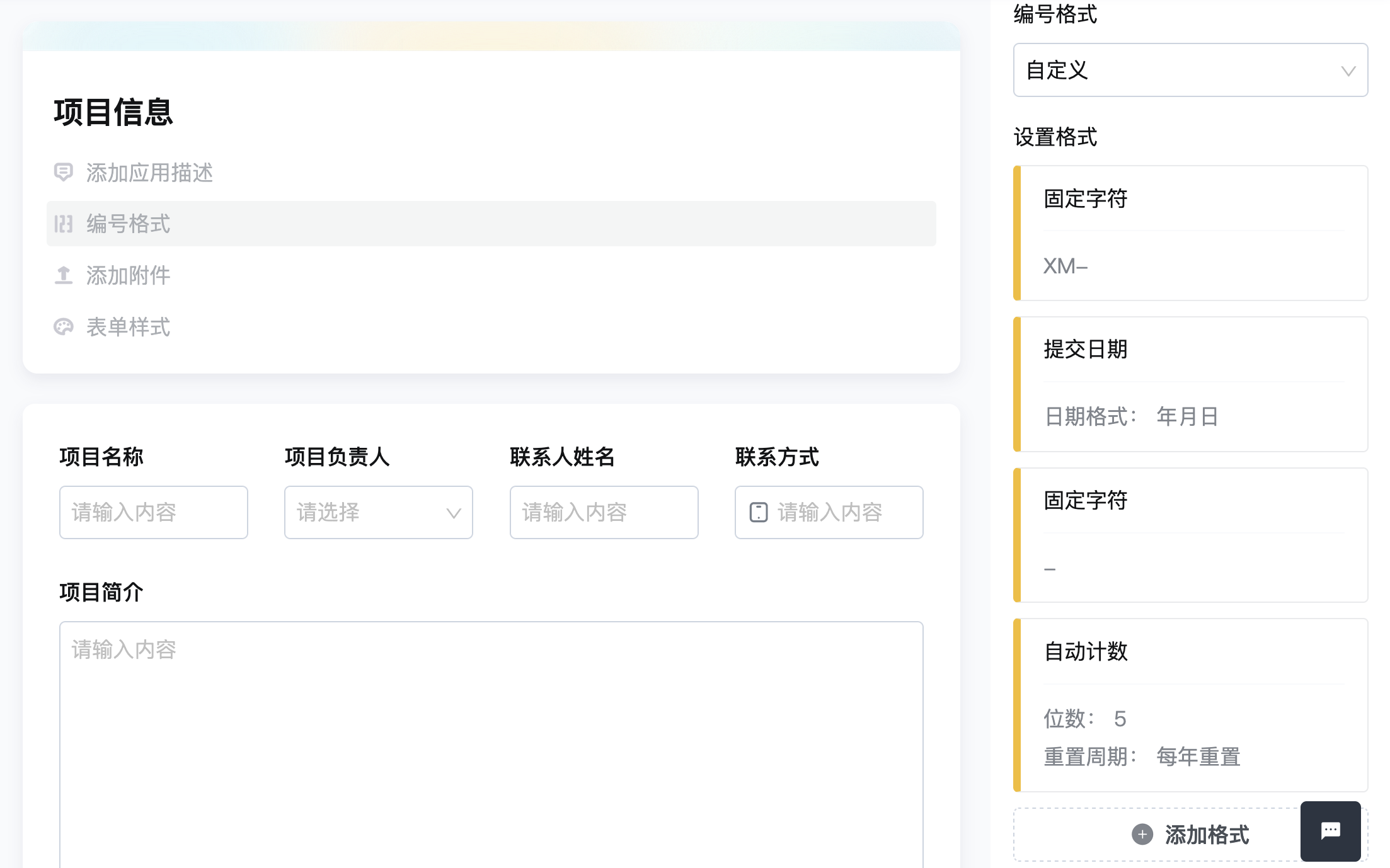Open the 自动计数 format card

coord(1190,705)
